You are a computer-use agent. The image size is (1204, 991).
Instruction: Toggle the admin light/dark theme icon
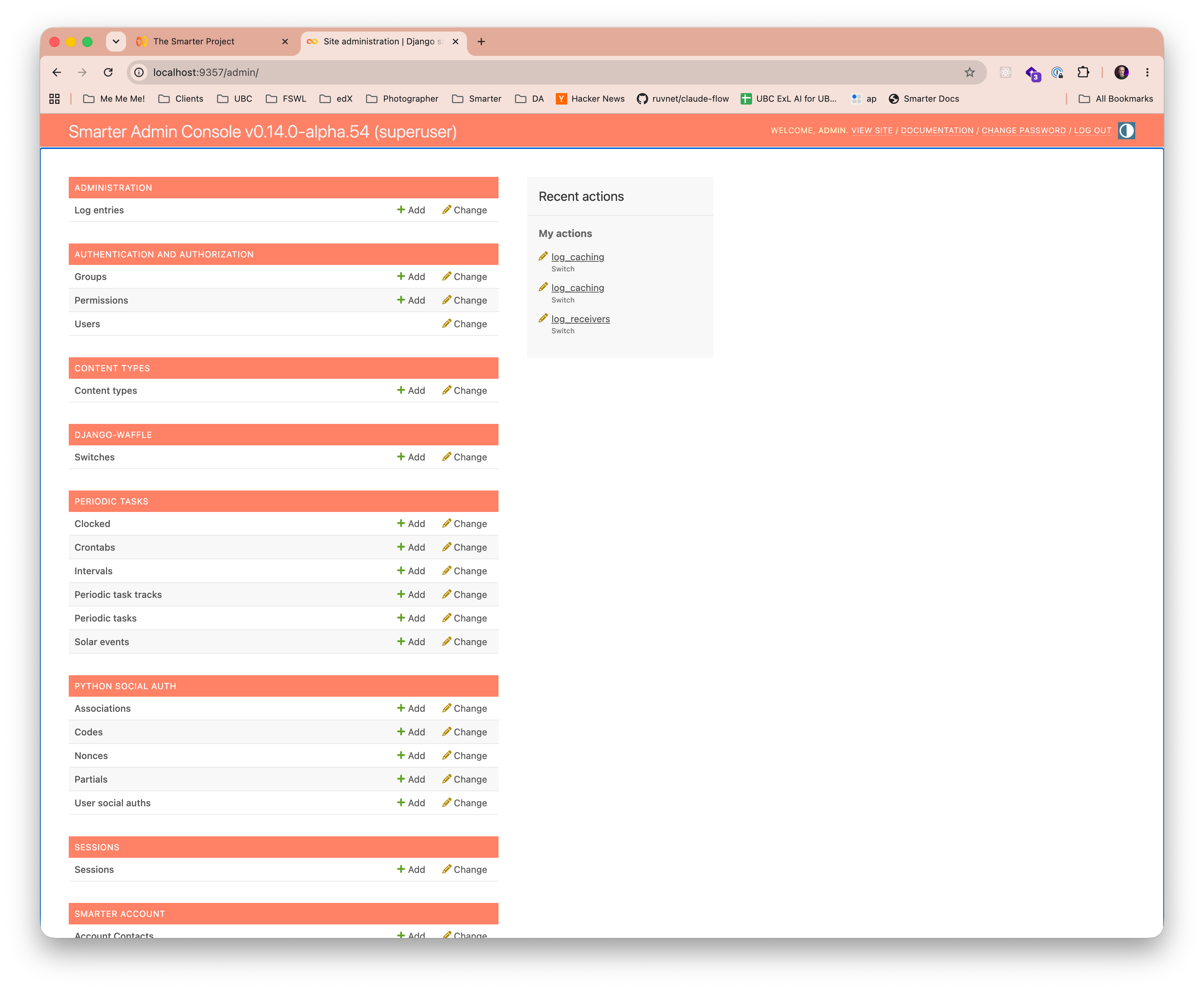tap(1126, 131)
